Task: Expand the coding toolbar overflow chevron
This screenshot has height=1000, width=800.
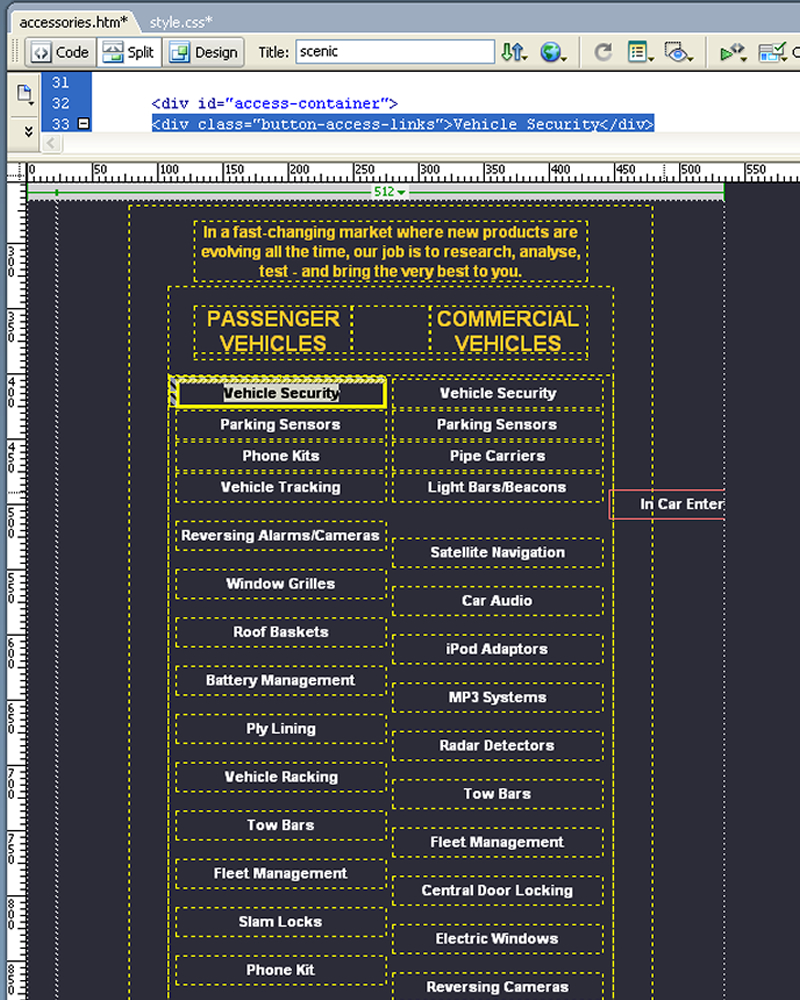Action: (x=28, y=131)
